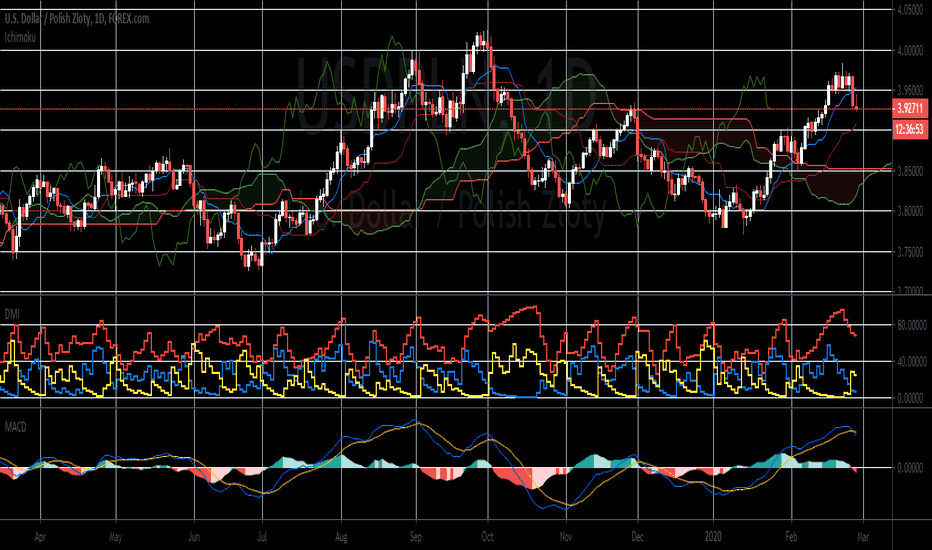Image resolution: width=932 pixels, height=550 pixels.
Task: Select the Ichimoku indicator label
Action: click(20, 37)
